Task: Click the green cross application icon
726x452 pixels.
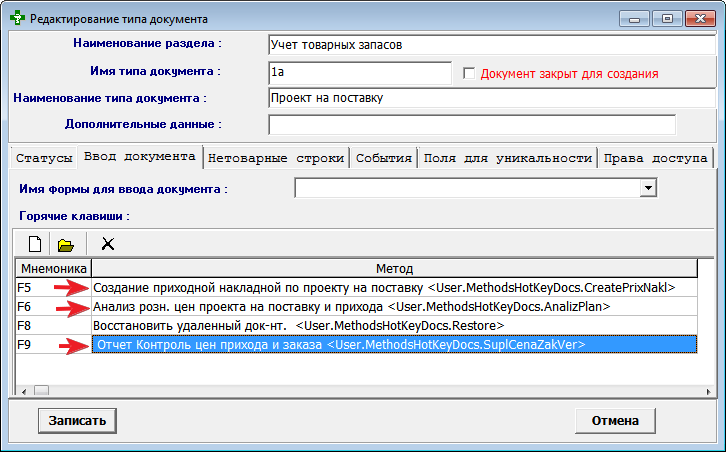Action: click(x=17, y=19)
